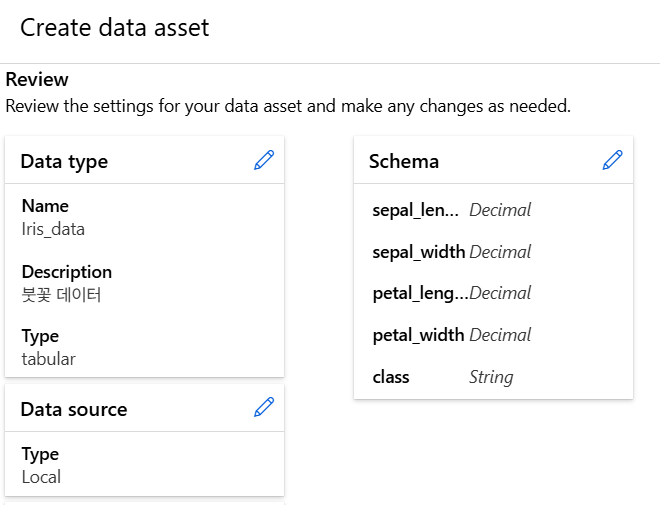Select the Korean description text
The height and width of the screenshot is (505, 660).
(61, 294)
